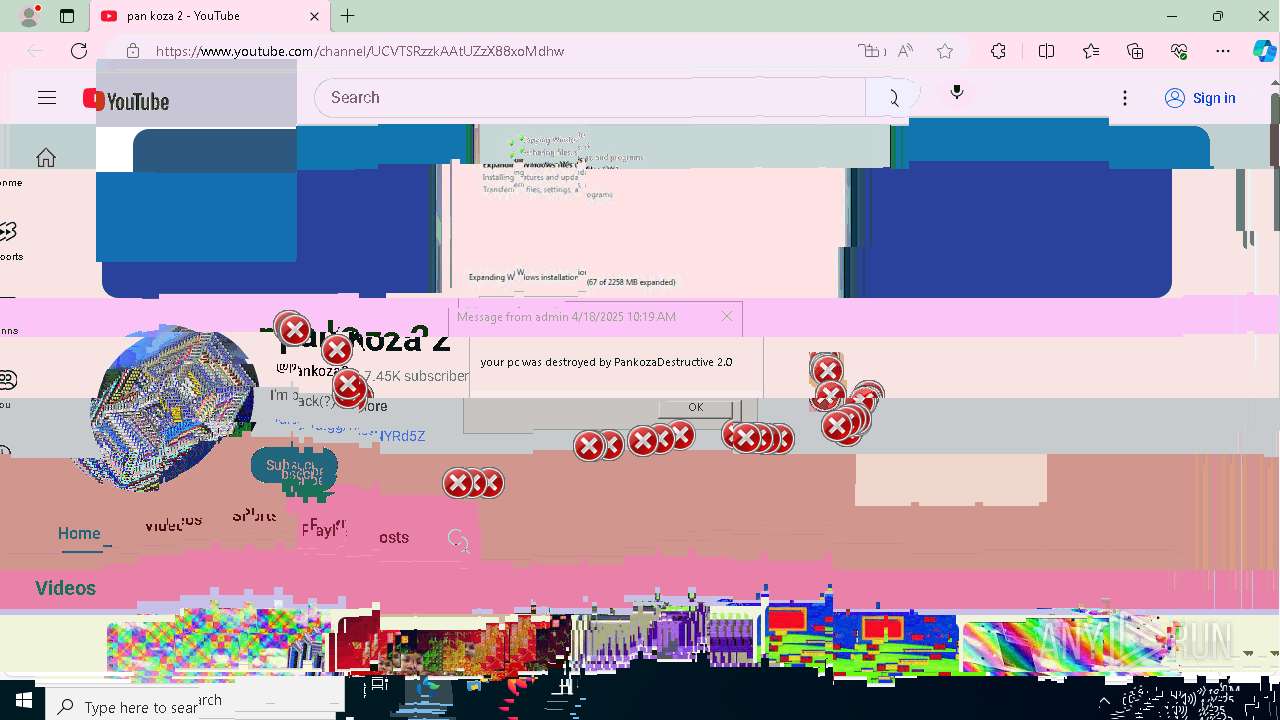Open Browser essentials
The height and width of the screenshot is (720, 1280).
(x=1179, y=51)
